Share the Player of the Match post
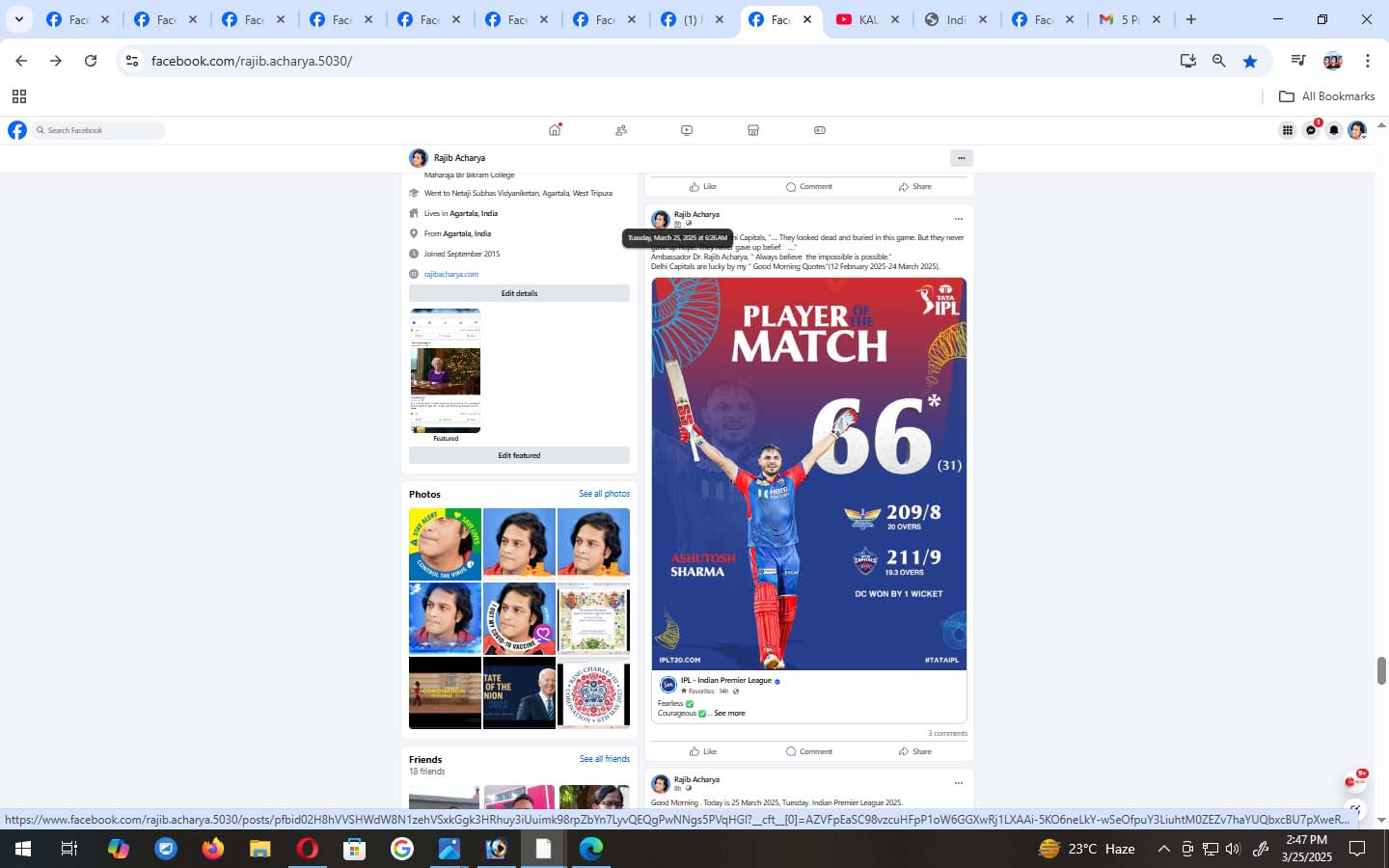 point(915,751)
